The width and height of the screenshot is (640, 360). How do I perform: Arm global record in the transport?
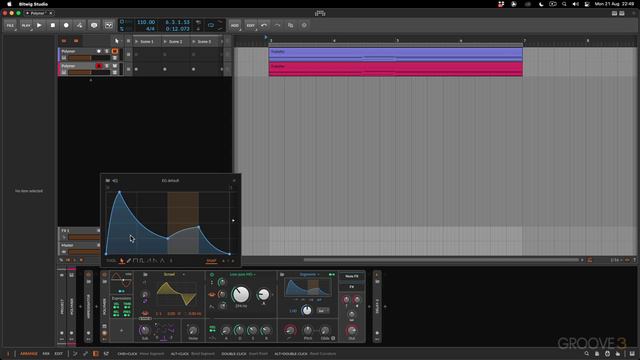66,25
